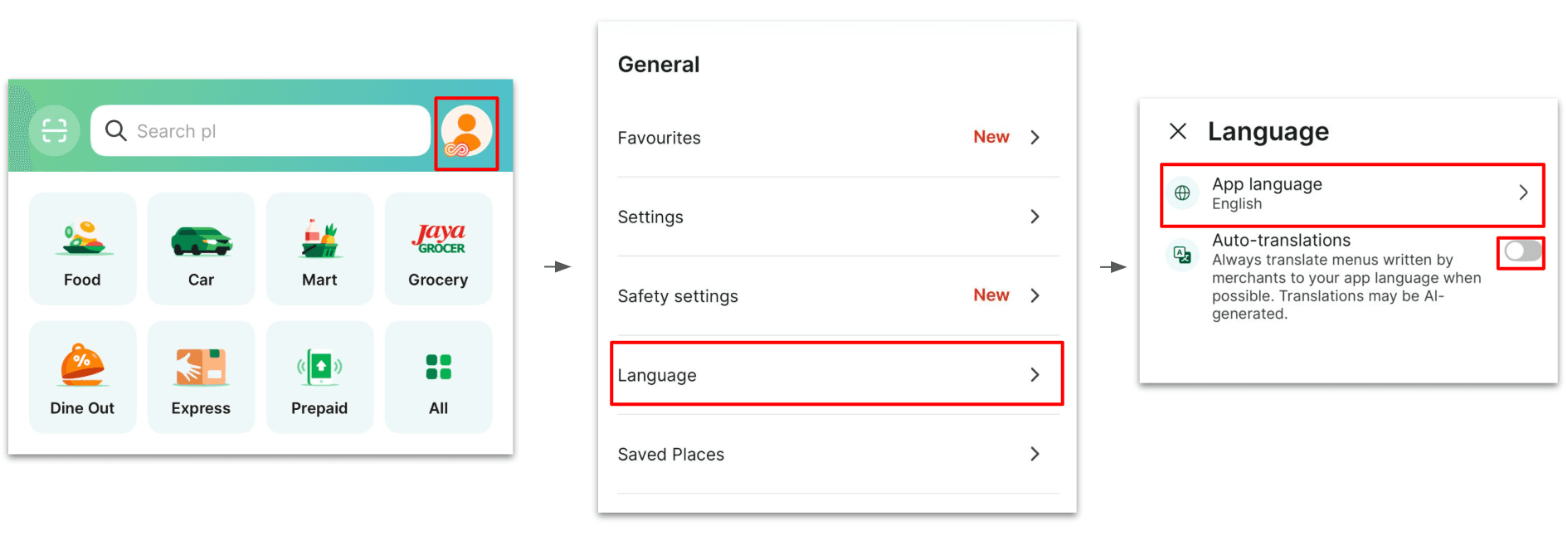Open the profile avatar icon
1568x536 pixels.
[x=466, y=132]
